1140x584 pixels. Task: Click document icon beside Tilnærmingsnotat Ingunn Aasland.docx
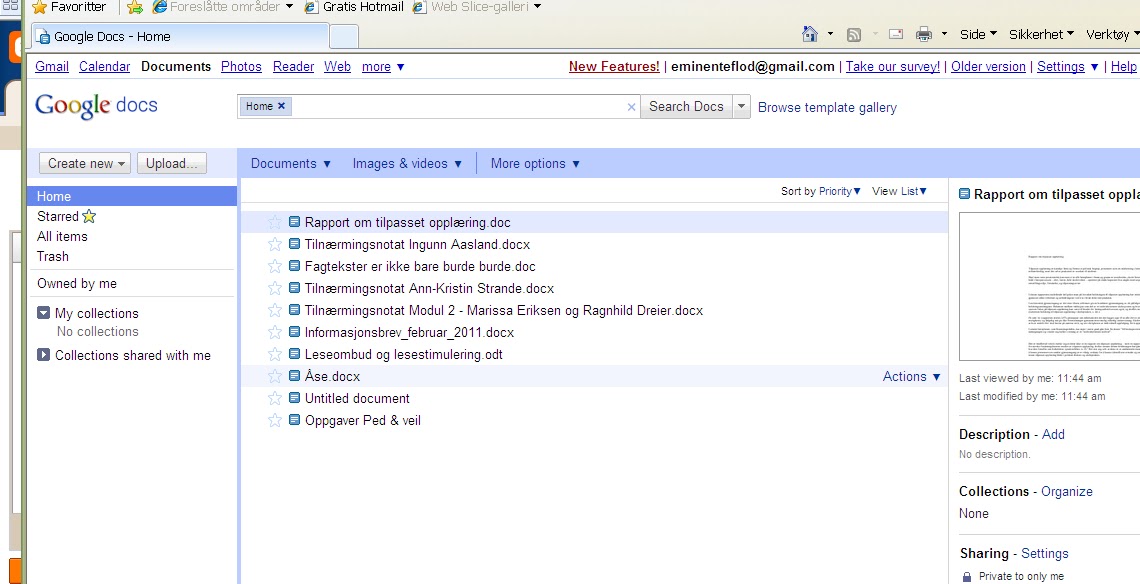pyautogui.click(x=294, y=244)
